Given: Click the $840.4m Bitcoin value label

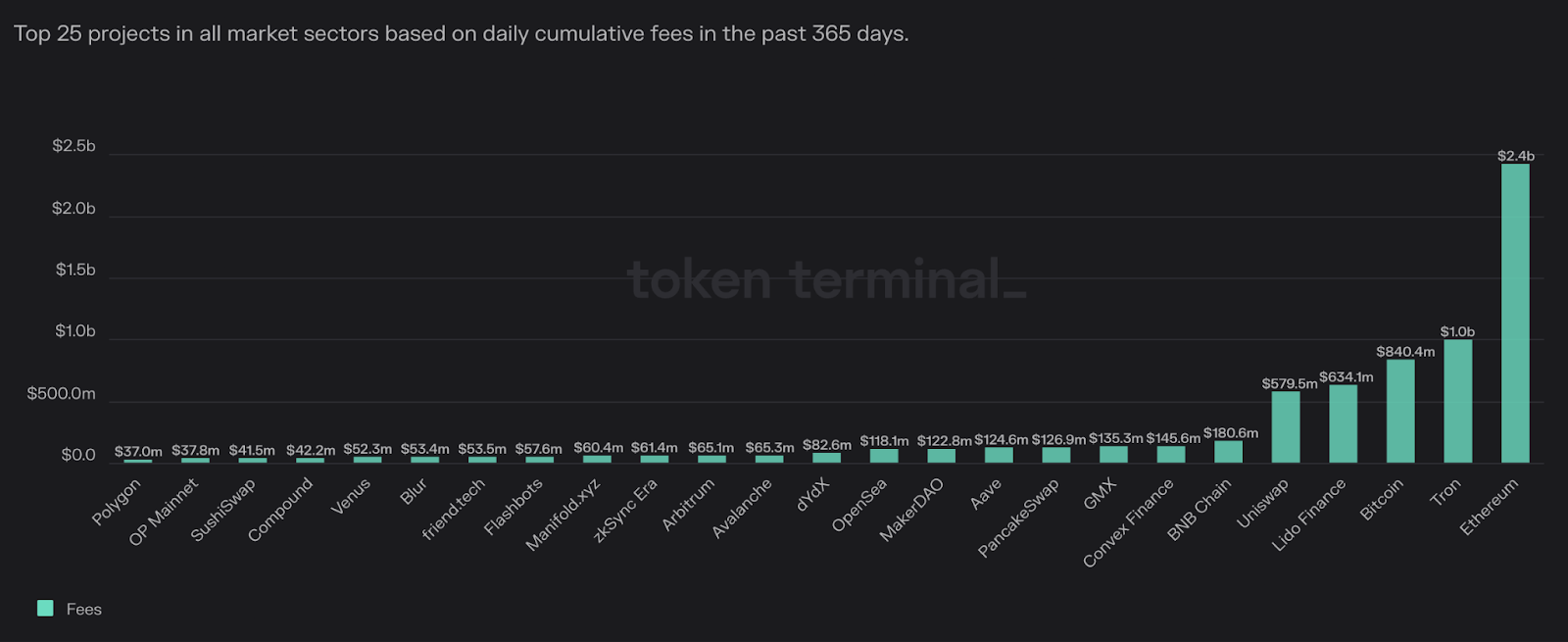Looking at the screenshot, I should pyautogui.click(x=1405, y=352).
